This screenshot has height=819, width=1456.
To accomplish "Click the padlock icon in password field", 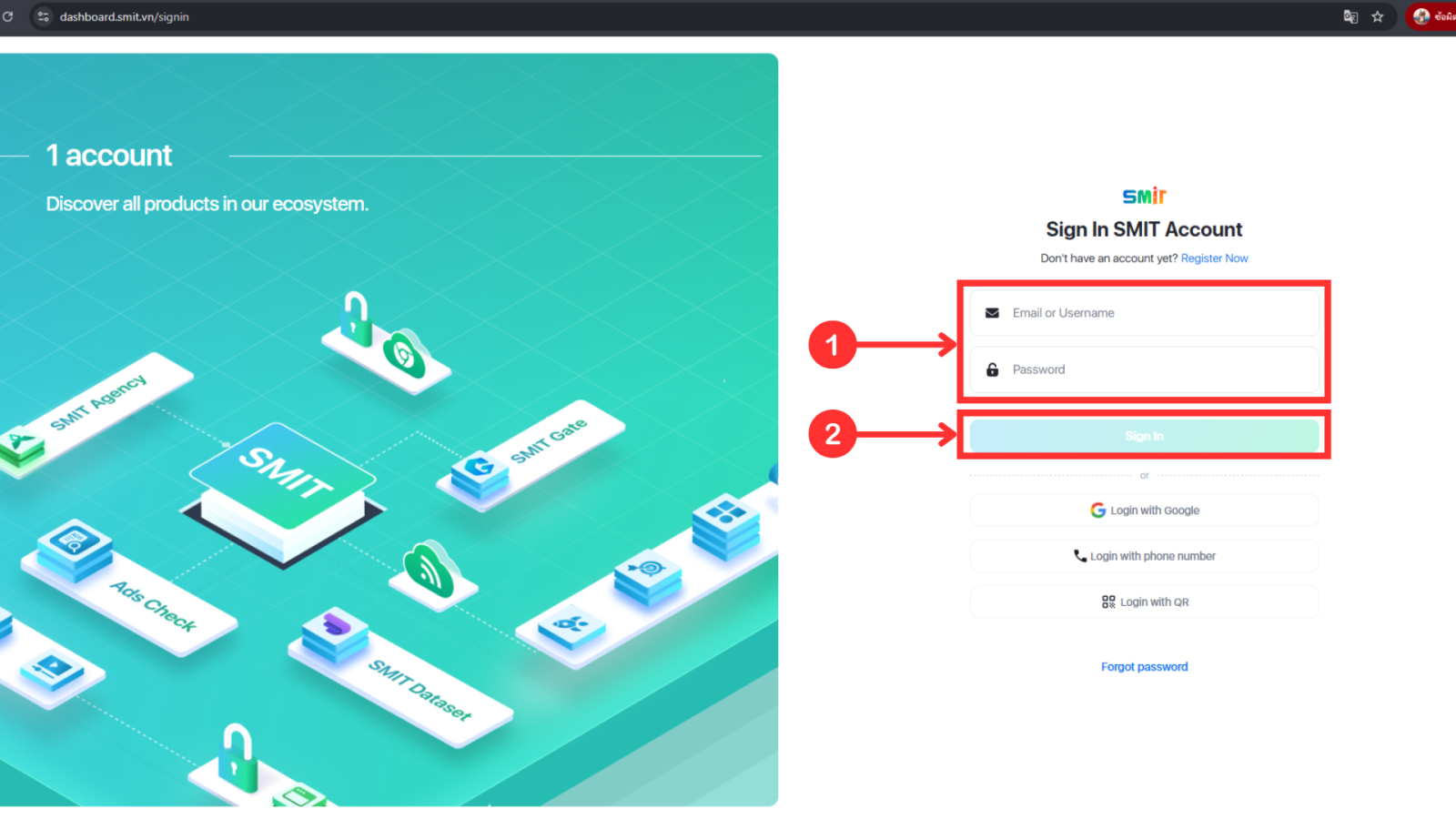I will [992, 369].
